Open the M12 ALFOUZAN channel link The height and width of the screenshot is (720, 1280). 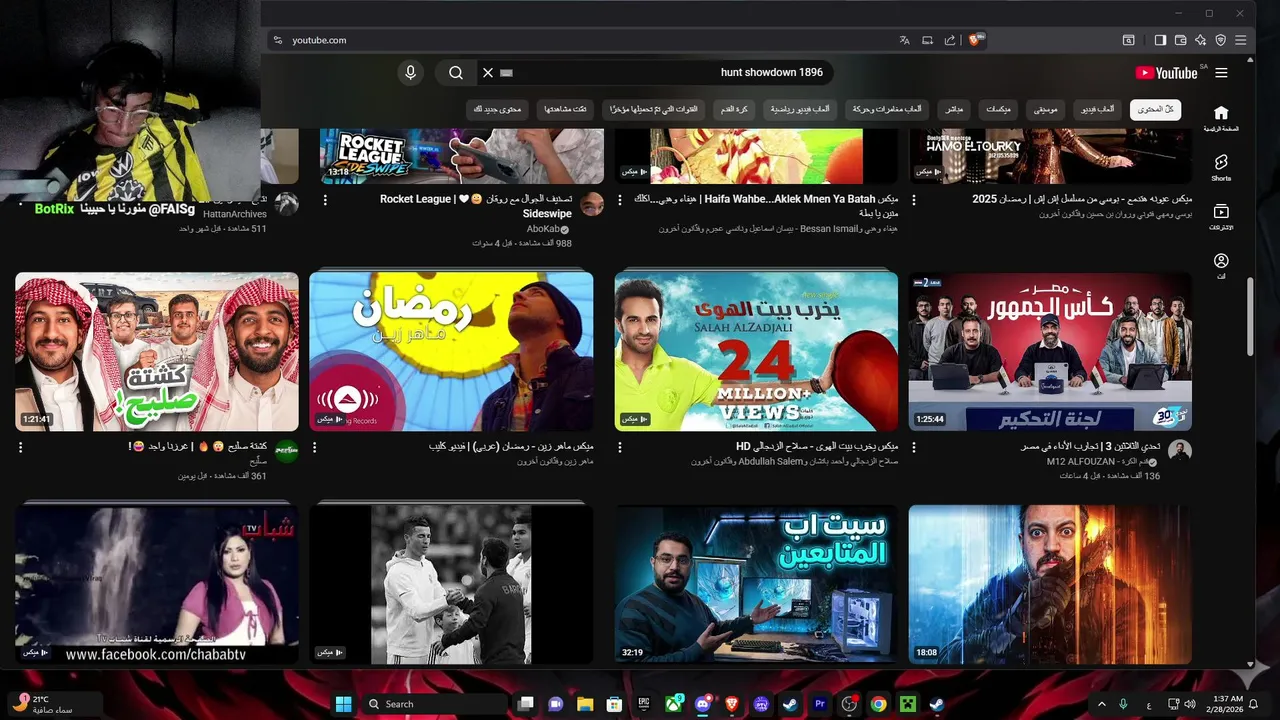coord(1096,462)
